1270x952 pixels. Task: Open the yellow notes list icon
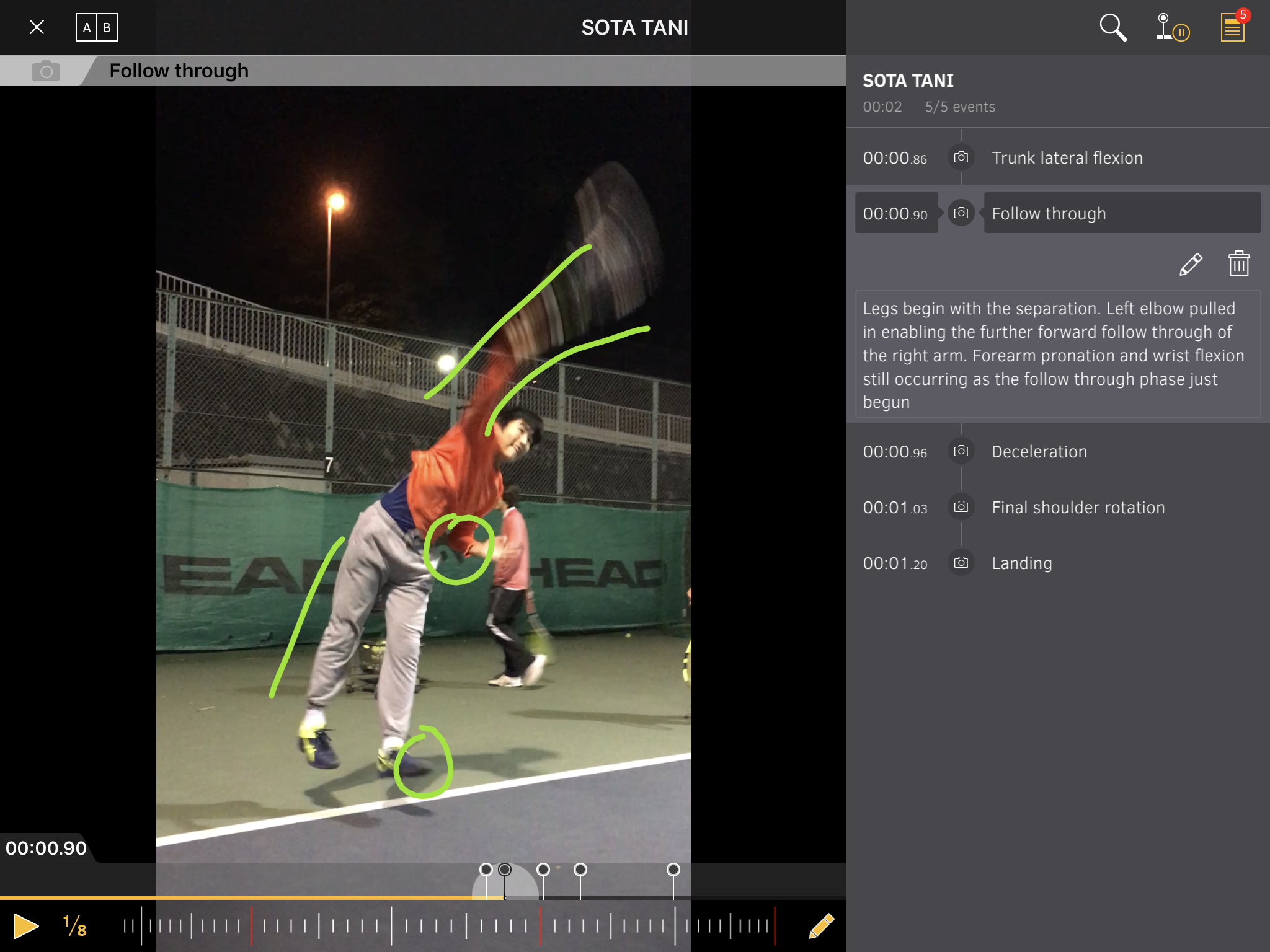click(1233, 28)
